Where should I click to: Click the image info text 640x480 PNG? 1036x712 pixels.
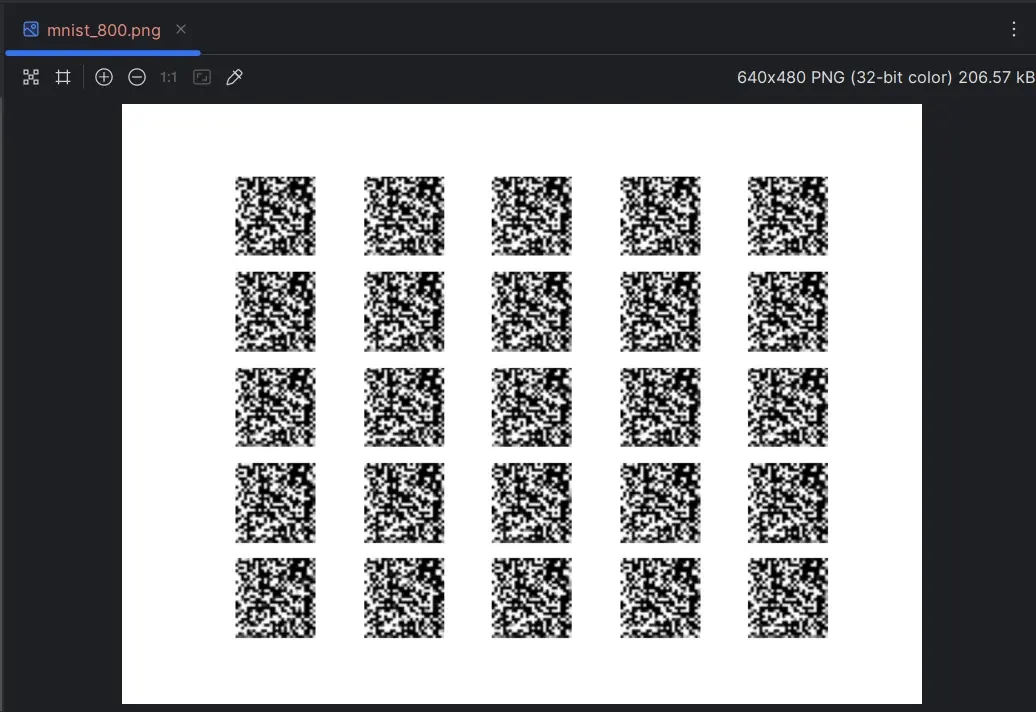pyautogui.click(x=885, y=77)
